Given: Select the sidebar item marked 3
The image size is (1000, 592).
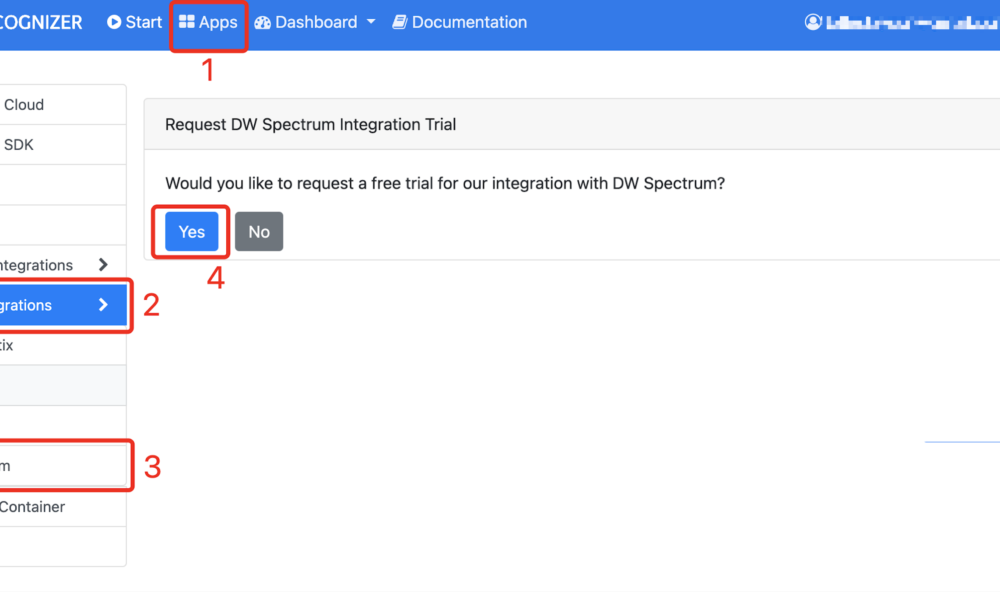Looking at the screenshot, I should coord(63,466).
